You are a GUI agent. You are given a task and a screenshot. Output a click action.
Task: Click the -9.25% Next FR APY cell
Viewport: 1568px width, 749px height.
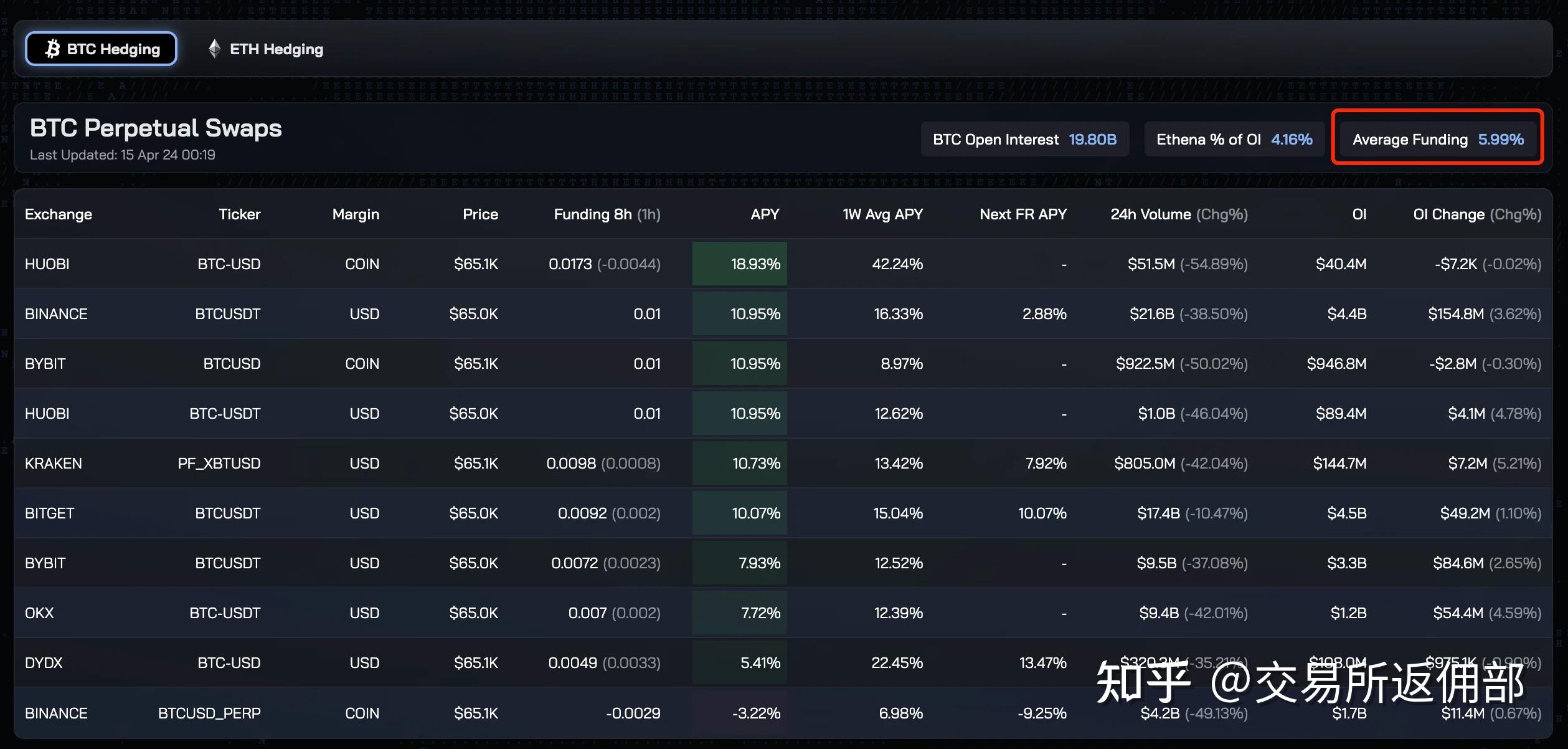(1042, 713)
